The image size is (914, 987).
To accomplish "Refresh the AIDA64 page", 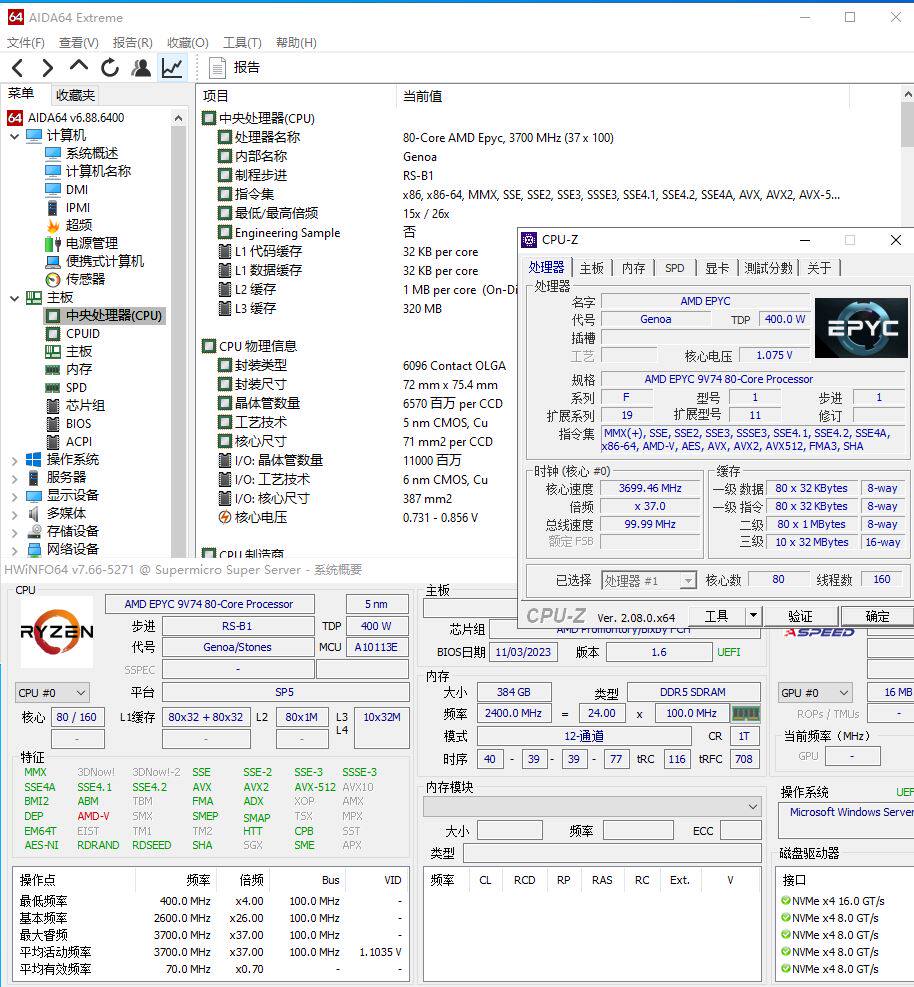I will click(x=110, y=67).
